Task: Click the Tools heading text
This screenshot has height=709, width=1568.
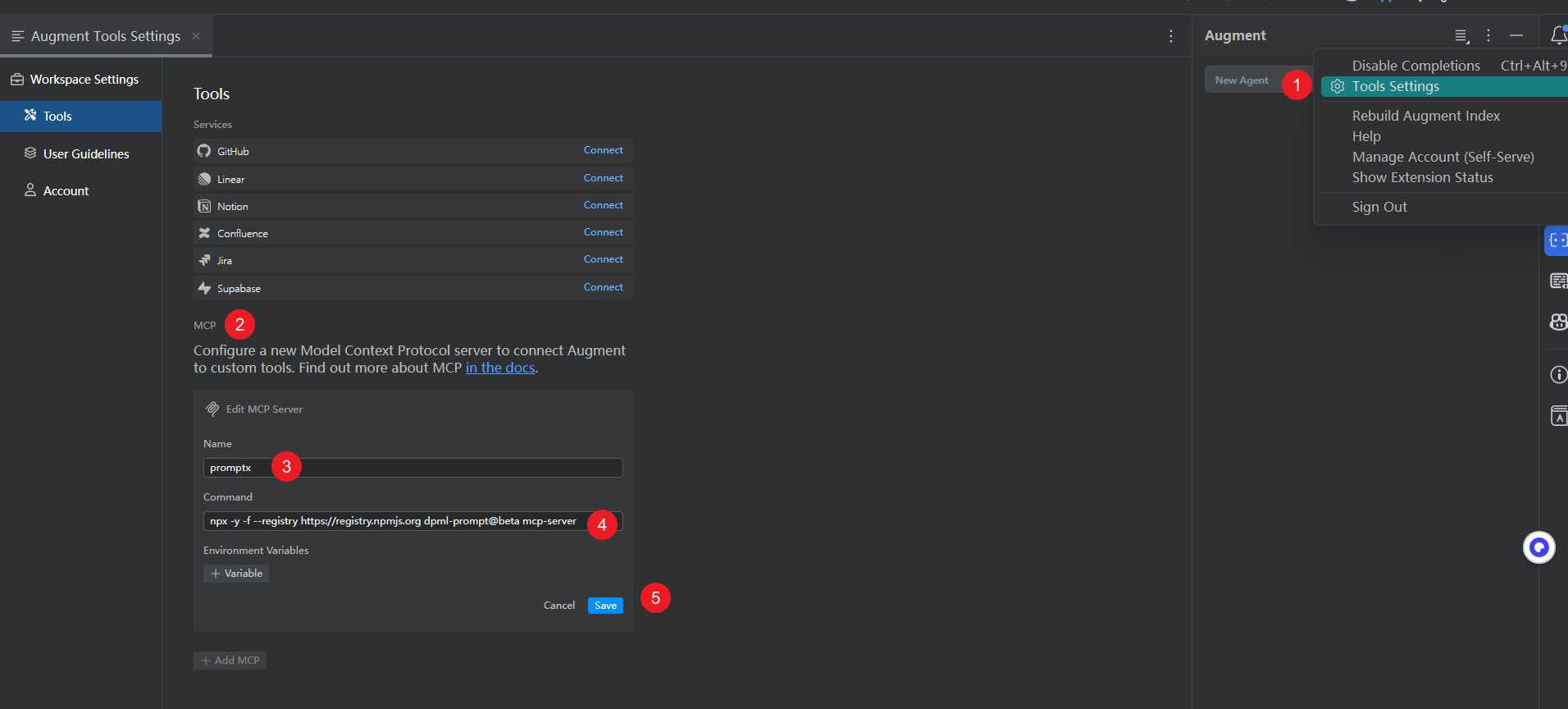Action: 212,94
